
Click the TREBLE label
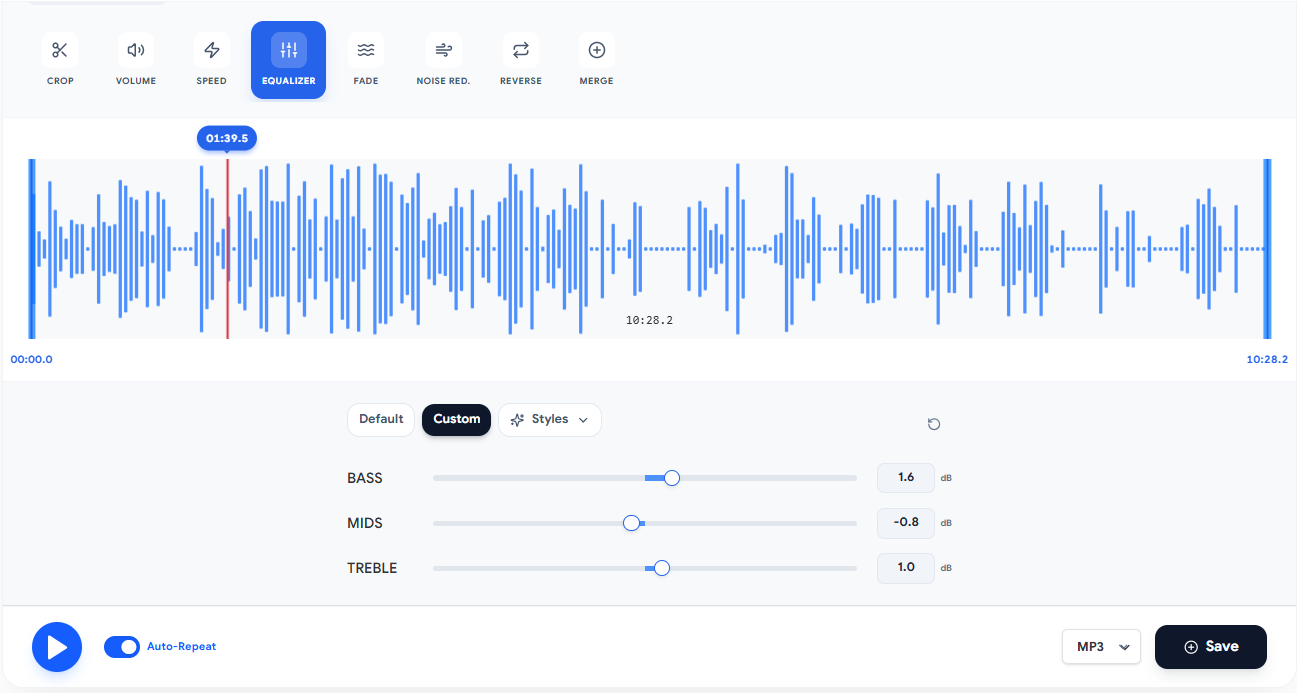click(x=372, y=568)
